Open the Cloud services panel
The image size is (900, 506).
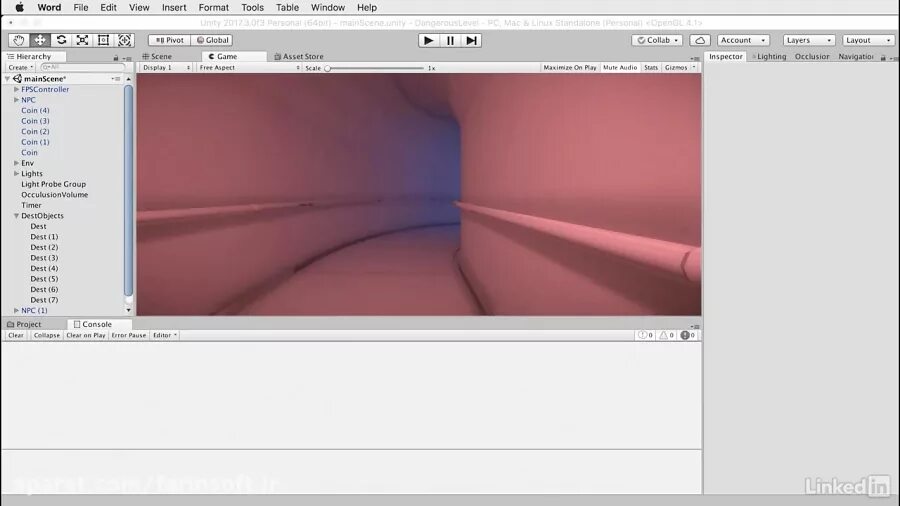(700, 40)
